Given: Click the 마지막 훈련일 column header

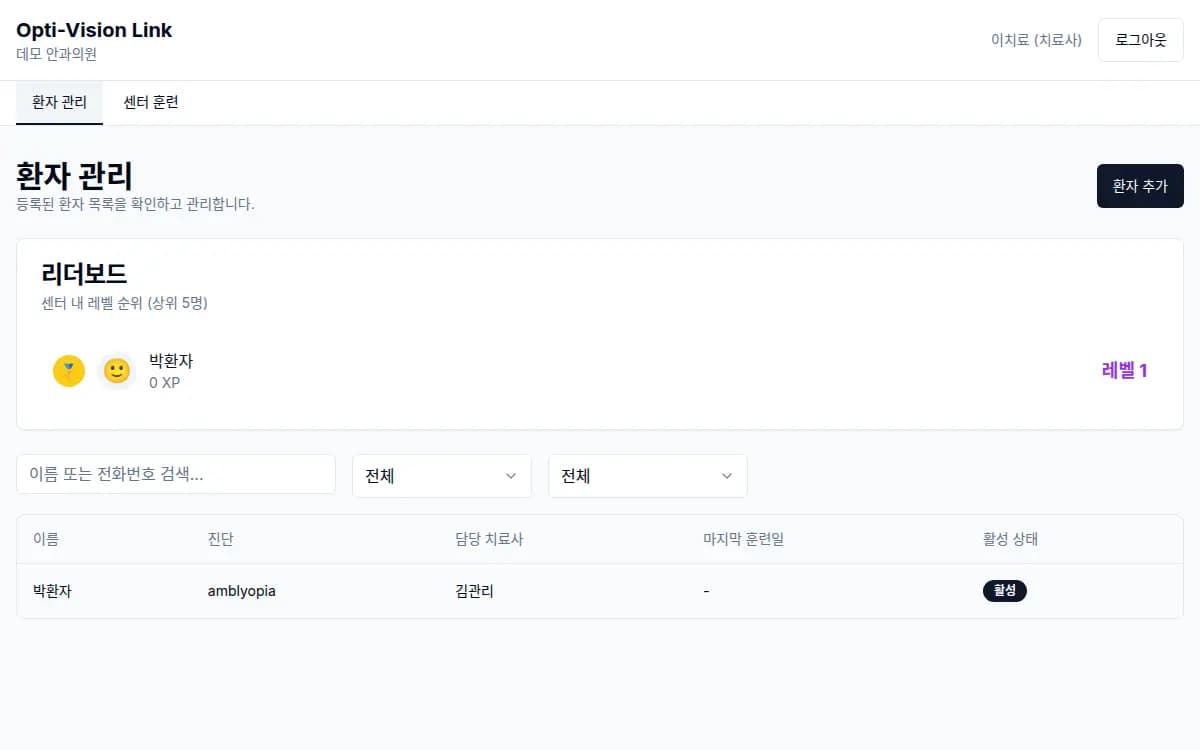Looking at the screenshot, I should 743,539.
